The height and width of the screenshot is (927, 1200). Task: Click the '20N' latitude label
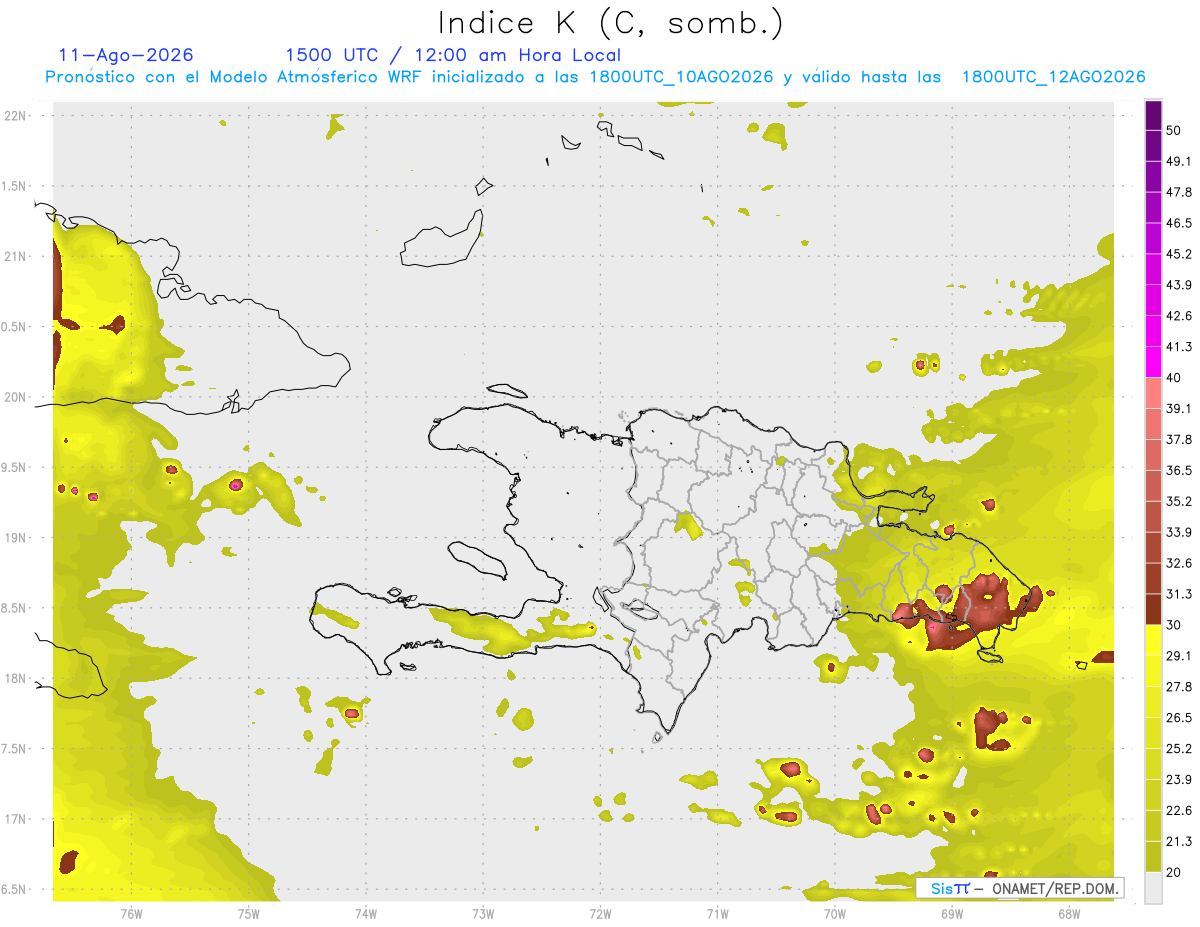click(x=16, y=397)
